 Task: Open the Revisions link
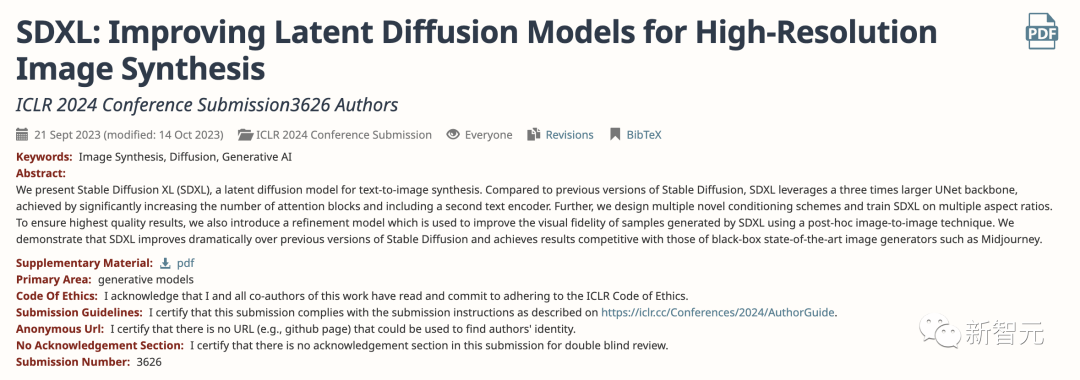point(570,135)
